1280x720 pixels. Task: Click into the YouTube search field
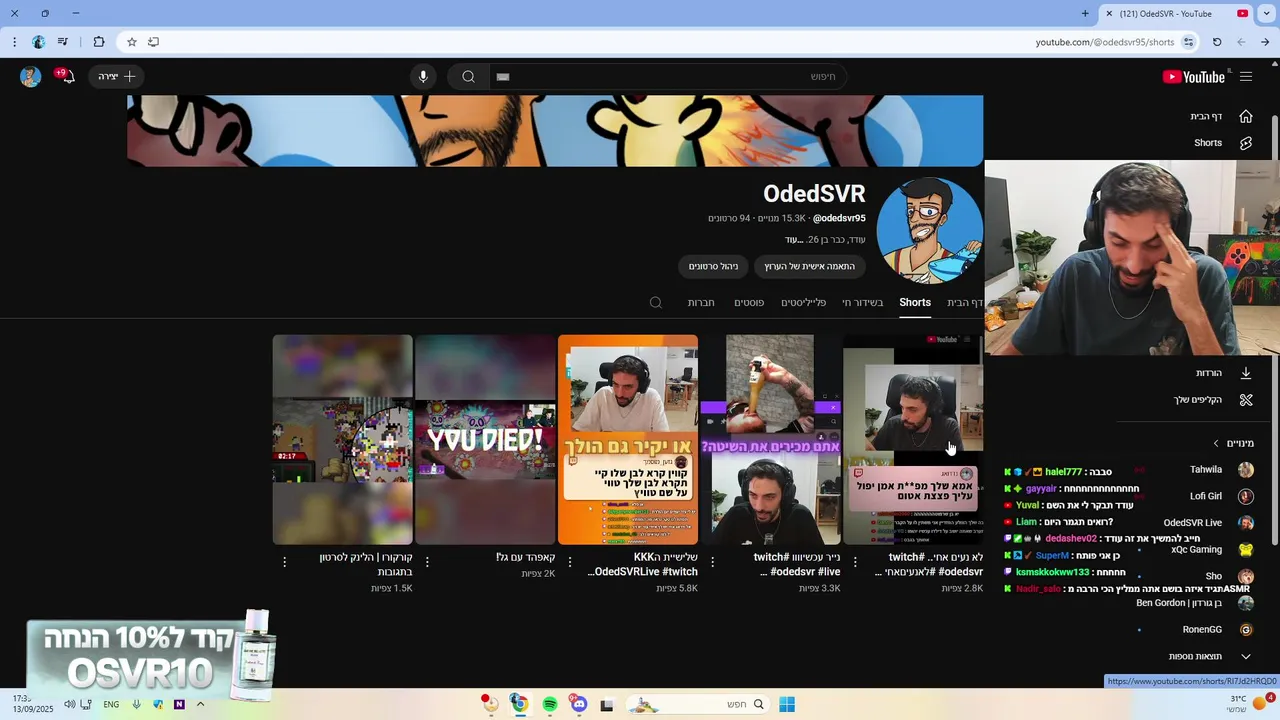pos(666,77)
